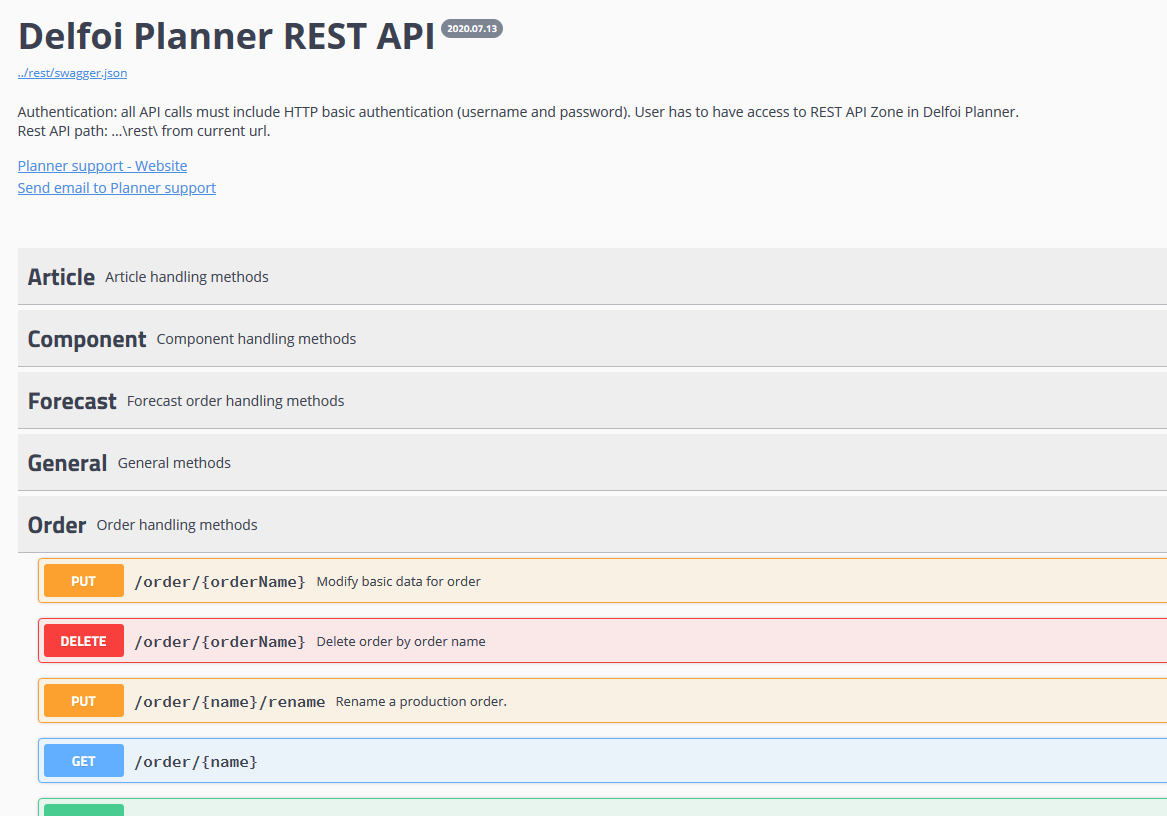Screen dimensions: 1167x816
Task: Open the ../rest/swagger.json link
Action: click(72, 73)
